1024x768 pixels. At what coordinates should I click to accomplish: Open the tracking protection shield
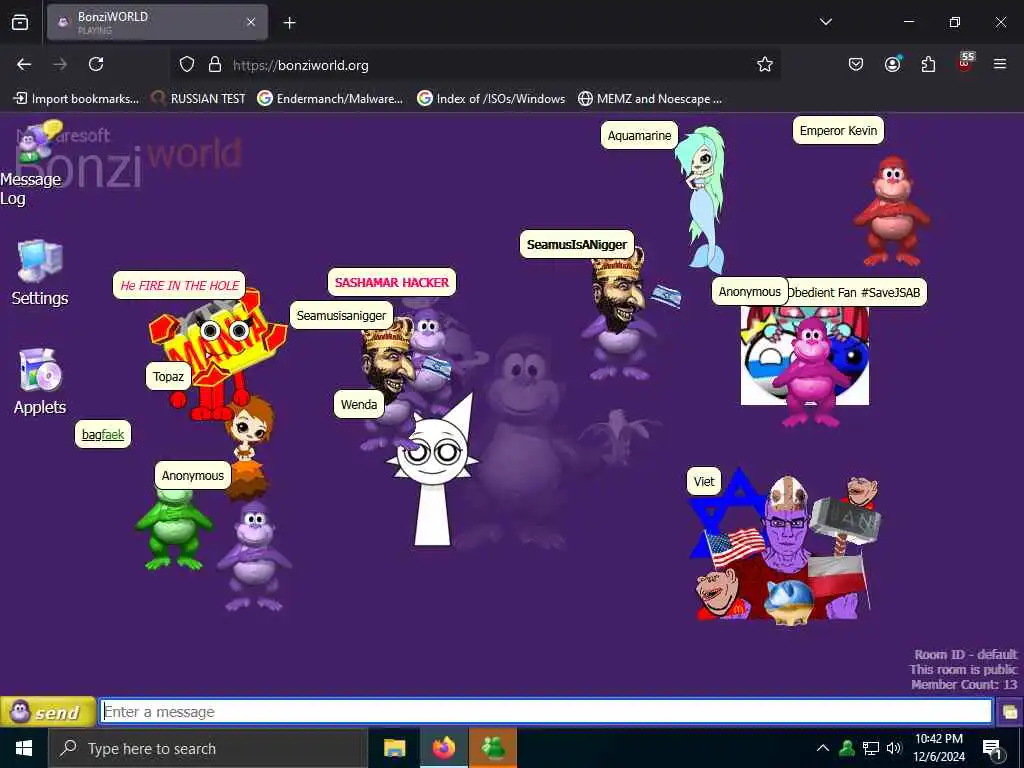187,65
